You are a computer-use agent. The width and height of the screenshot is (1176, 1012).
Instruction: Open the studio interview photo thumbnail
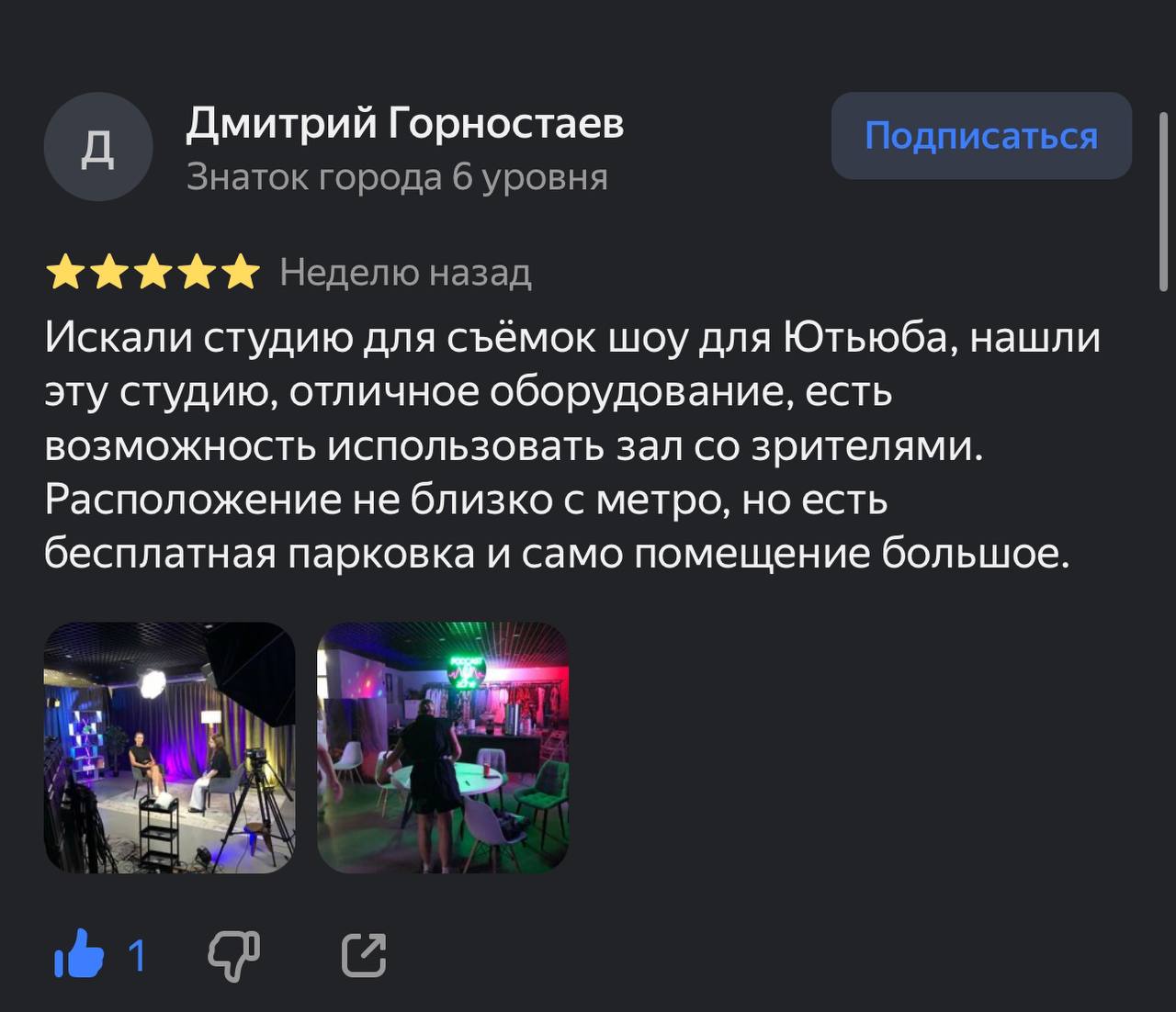point(170,748)
